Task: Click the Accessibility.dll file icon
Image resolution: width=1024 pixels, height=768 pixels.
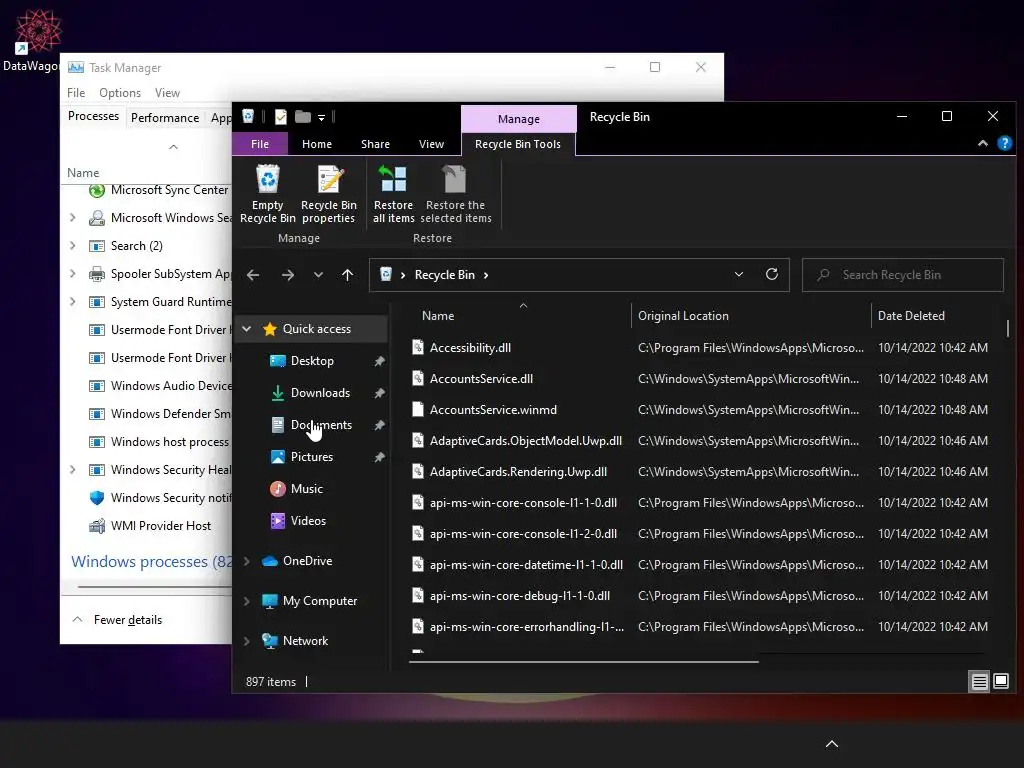Action: click(418, 347)
